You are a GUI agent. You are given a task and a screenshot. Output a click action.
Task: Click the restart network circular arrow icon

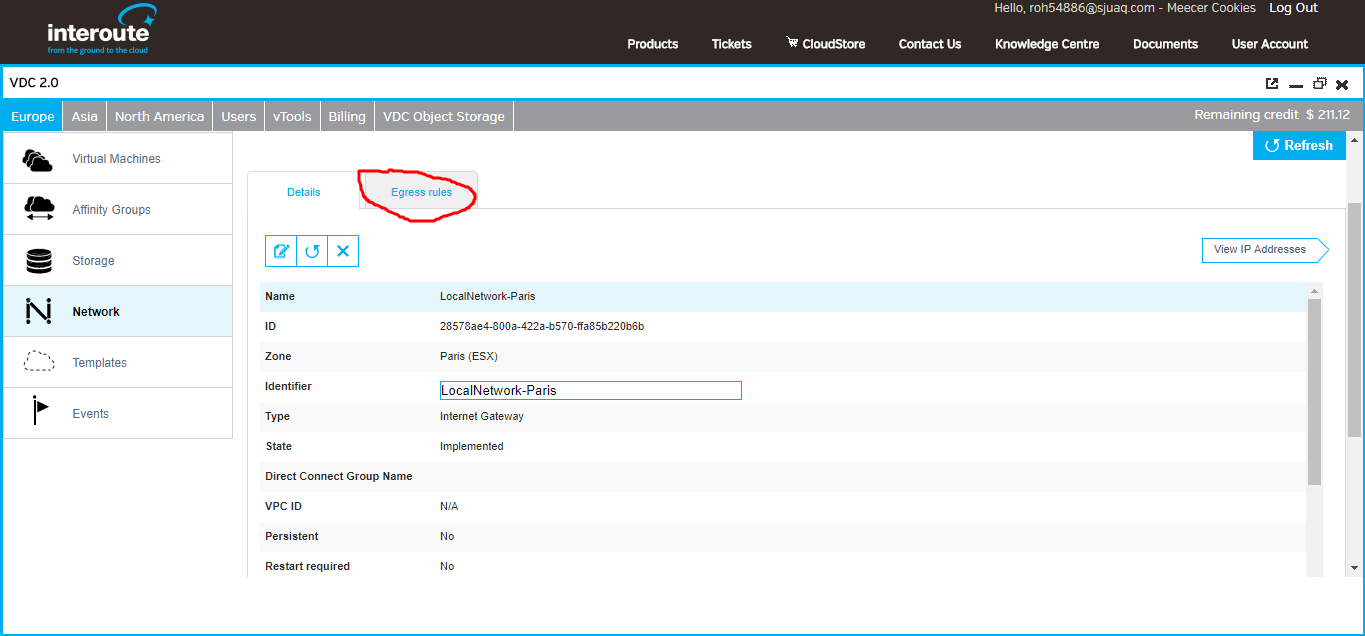click(312, 251)
